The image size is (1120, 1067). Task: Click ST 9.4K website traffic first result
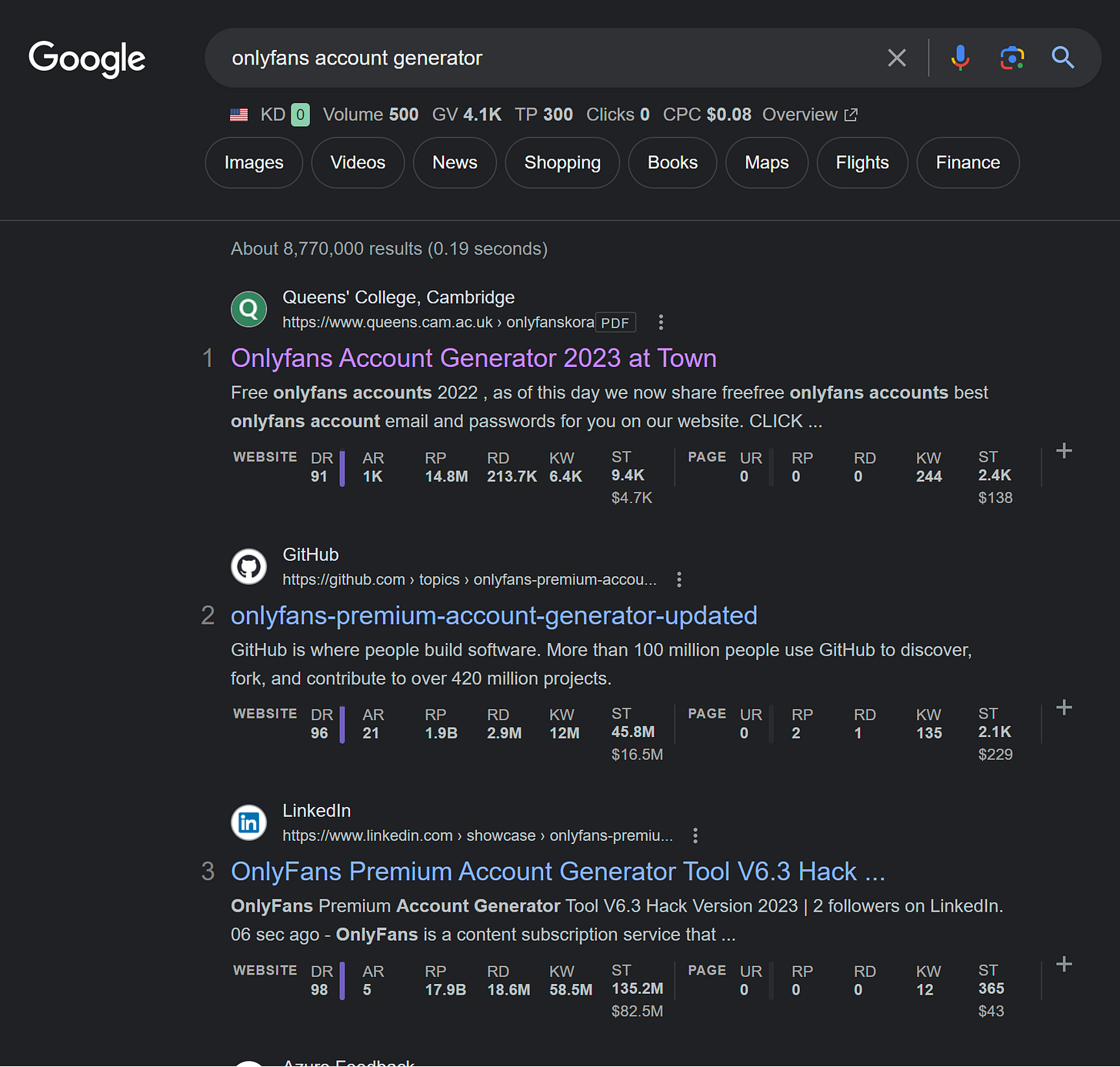point(628,475)
